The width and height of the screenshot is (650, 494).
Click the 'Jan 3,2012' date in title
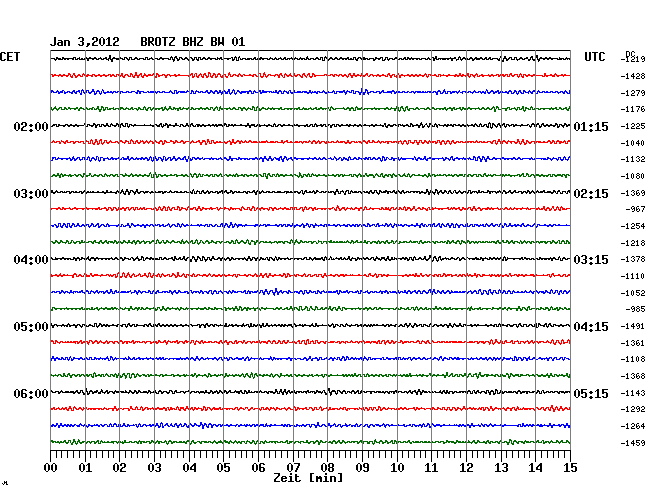click(x=85, y=42)
